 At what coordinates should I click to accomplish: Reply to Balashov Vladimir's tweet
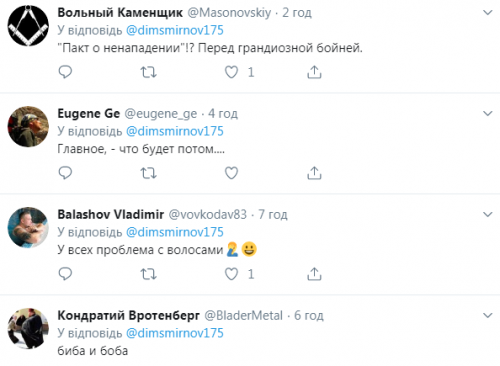click(x=65, y=274)
